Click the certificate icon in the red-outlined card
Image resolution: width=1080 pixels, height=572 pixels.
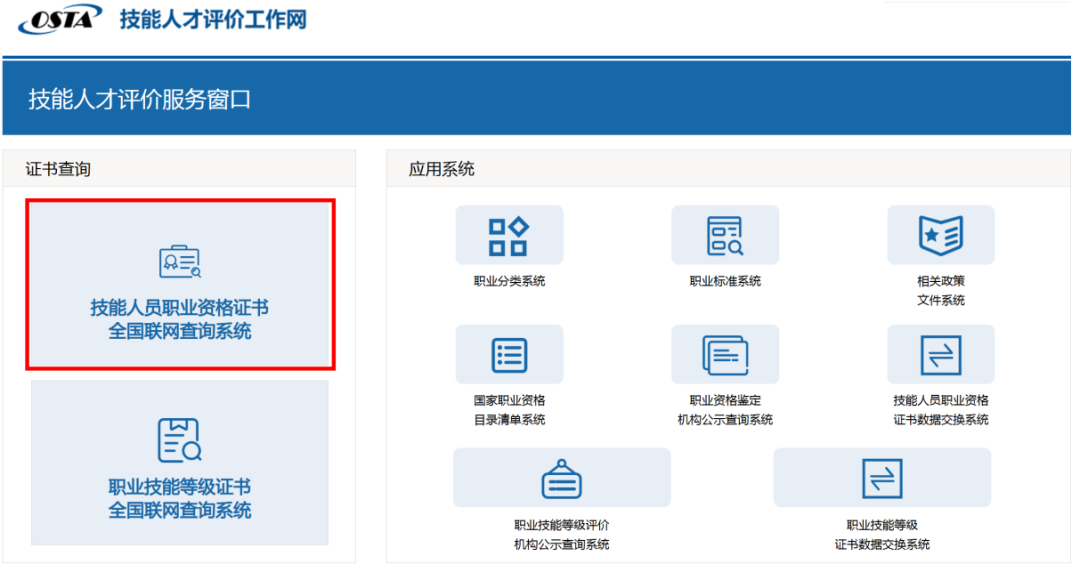click(x=180, y=261)
